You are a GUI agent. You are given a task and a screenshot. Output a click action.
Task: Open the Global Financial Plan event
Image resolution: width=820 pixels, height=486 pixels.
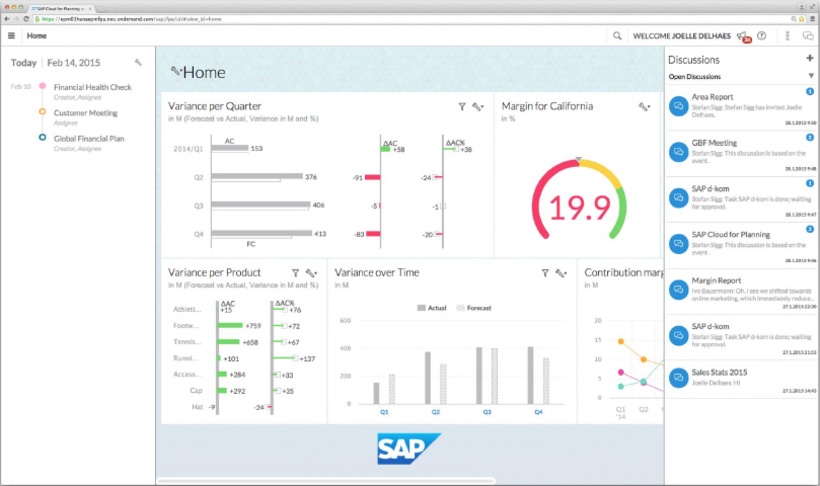[89, 139]
